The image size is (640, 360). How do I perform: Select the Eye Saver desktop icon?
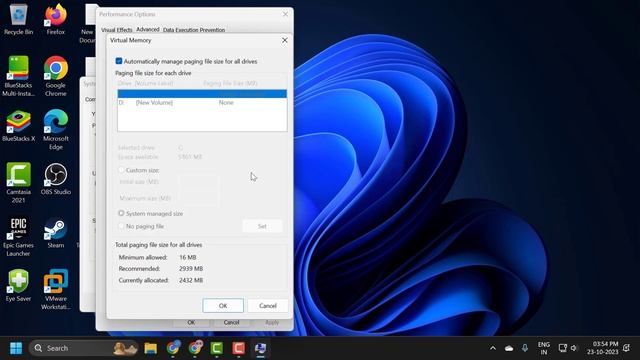pos(18,286)
